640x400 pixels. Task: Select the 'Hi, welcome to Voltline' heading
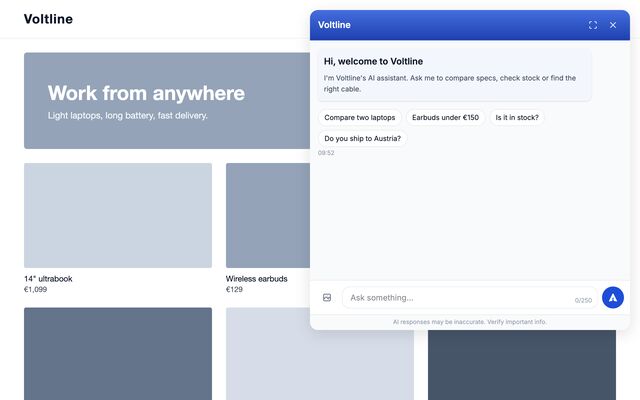(373, 62)
